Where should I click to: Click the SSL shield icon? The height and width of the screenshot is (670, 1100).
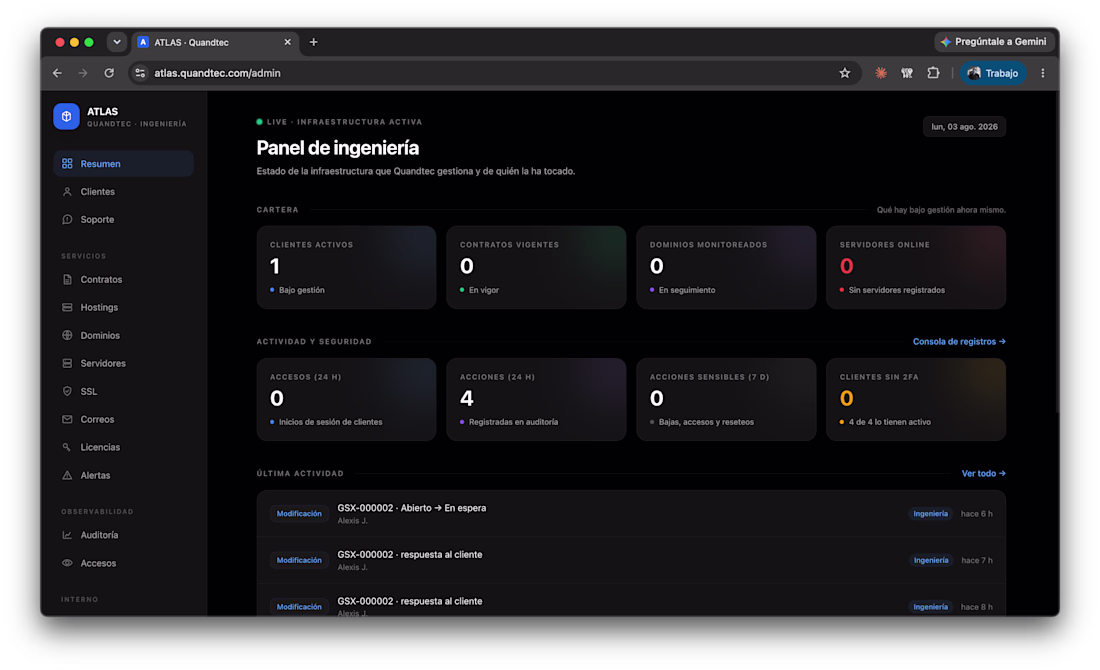(x=67, y=391)
